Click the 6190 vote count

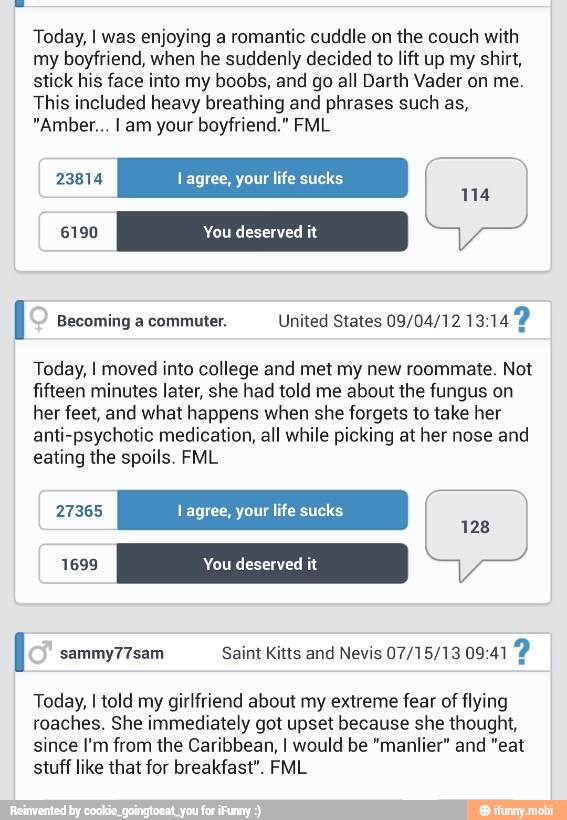point(78,231)
